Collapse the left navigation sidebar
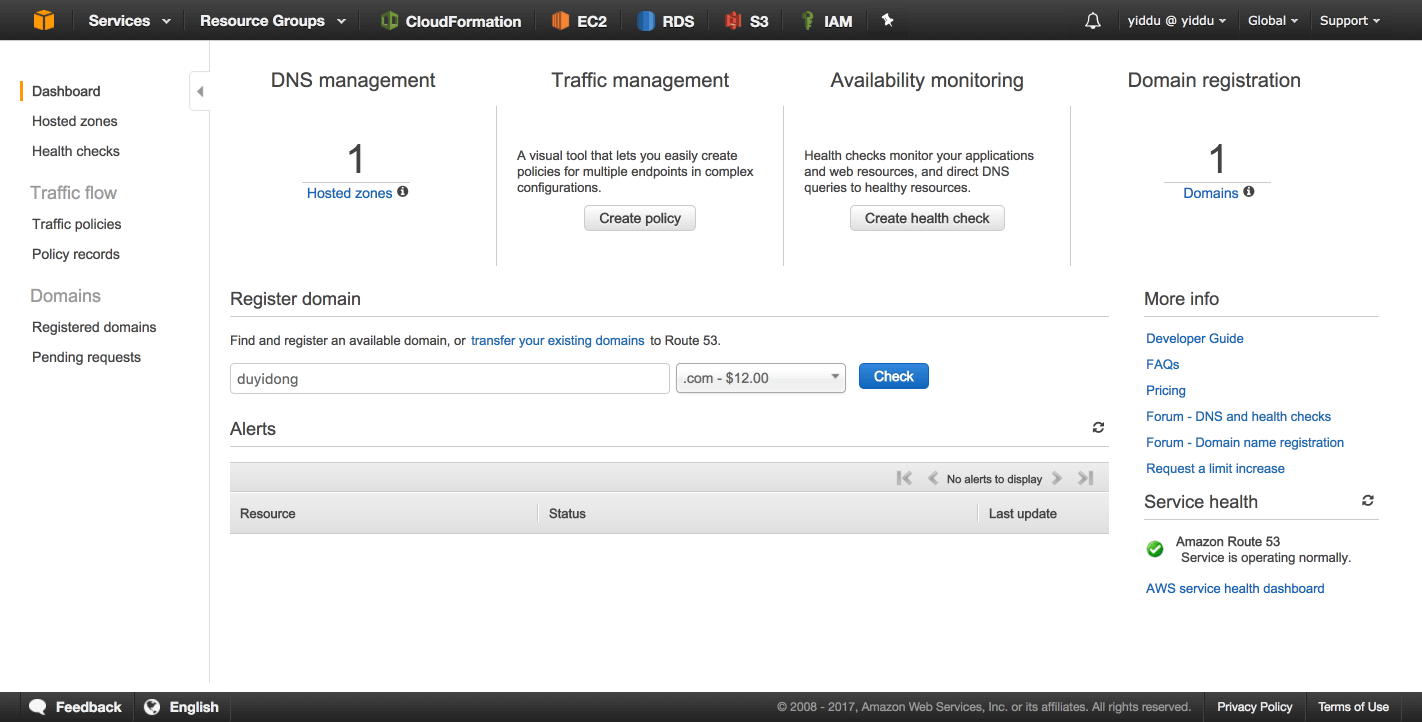 [x=200, y=92]
